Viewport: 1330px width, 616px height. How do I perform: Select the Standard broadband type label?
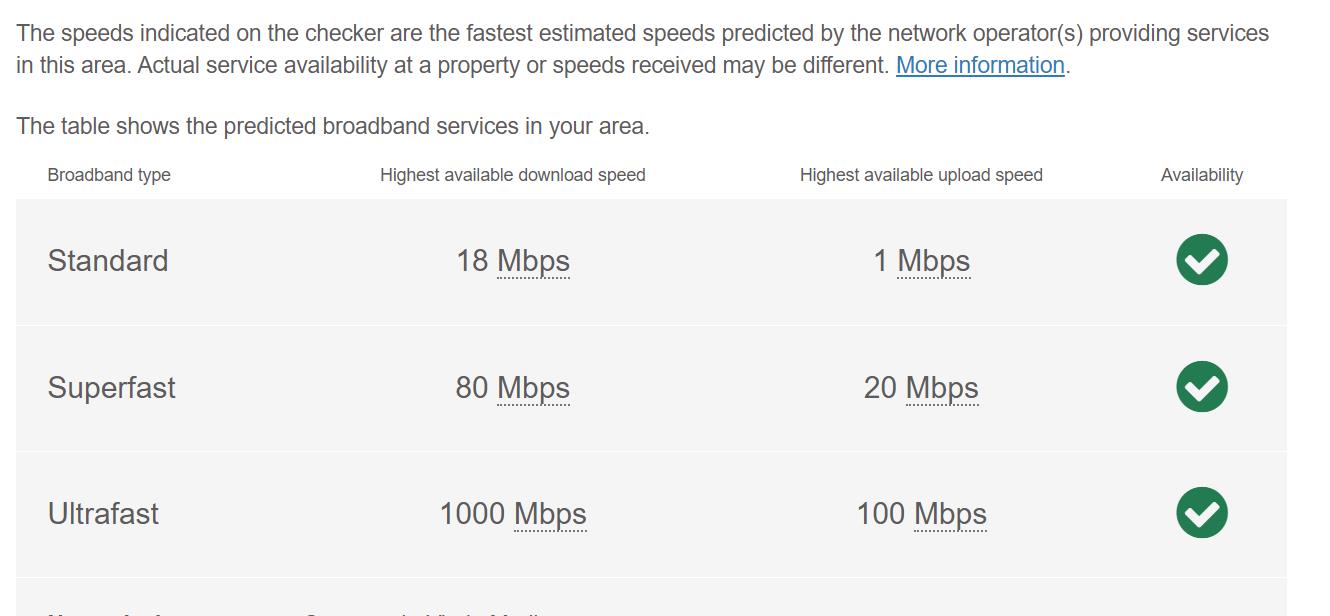click(108, 261)
